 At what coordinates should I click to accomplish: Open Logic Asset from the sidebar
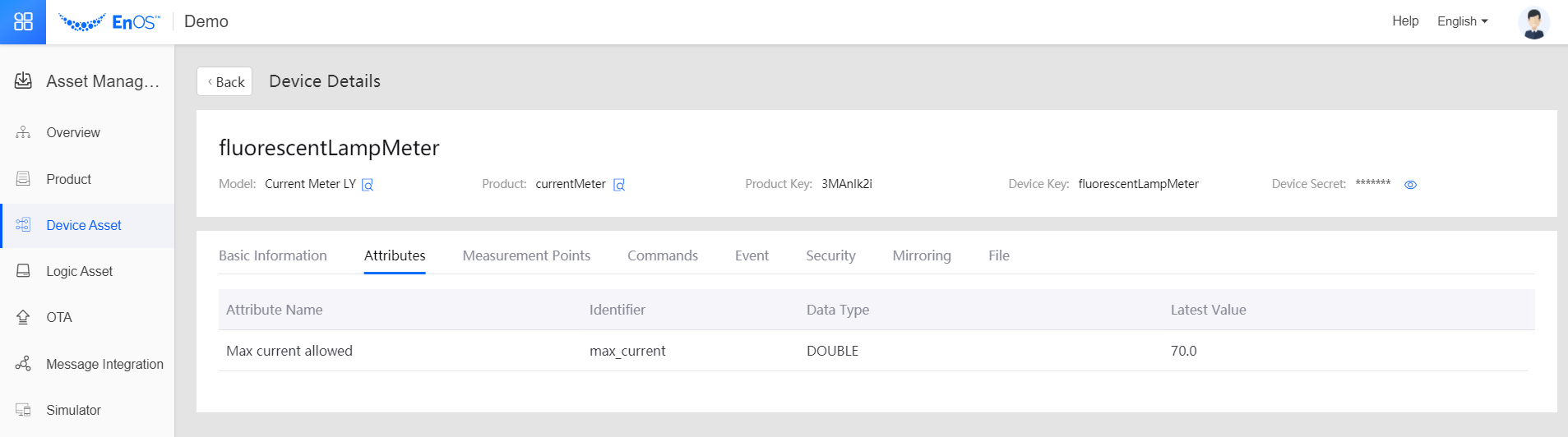[x=79, y=271]
